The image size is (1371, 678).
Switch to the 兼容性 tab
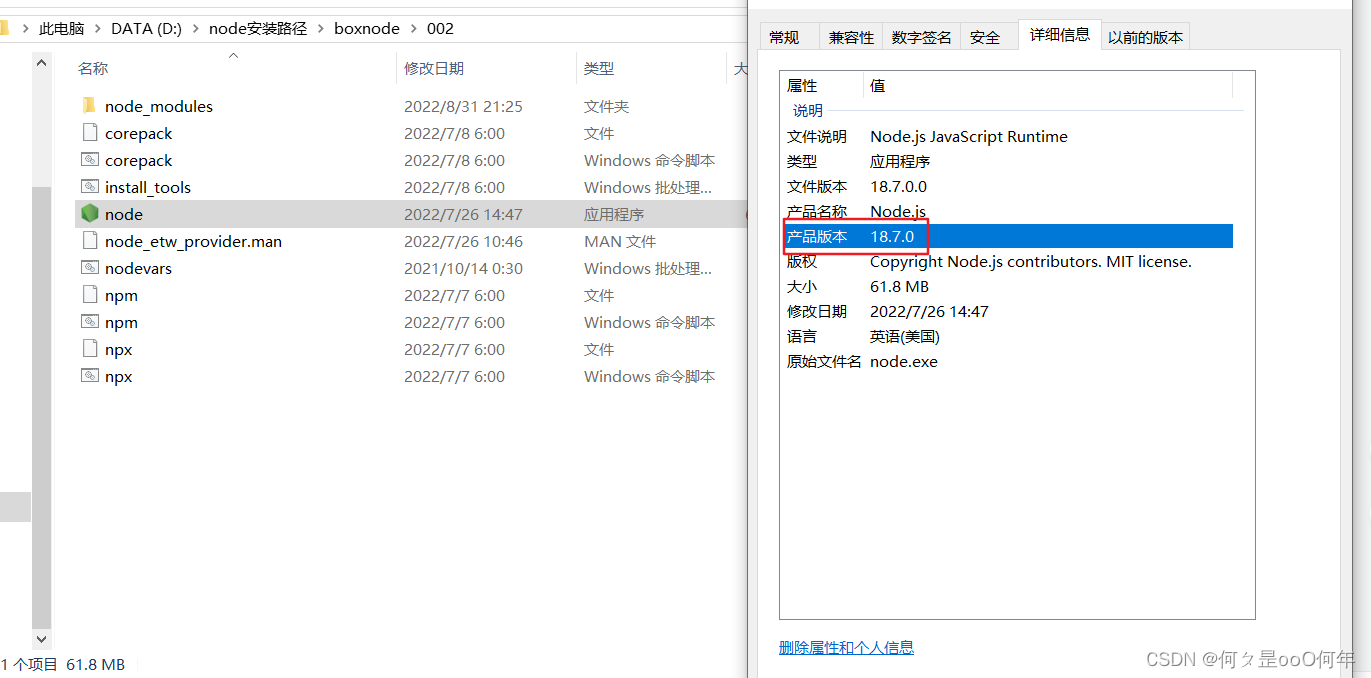[x=850, y=35]
